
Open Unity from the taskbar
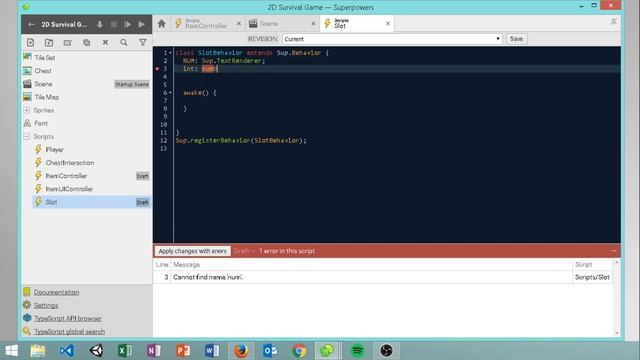point(96,351)
